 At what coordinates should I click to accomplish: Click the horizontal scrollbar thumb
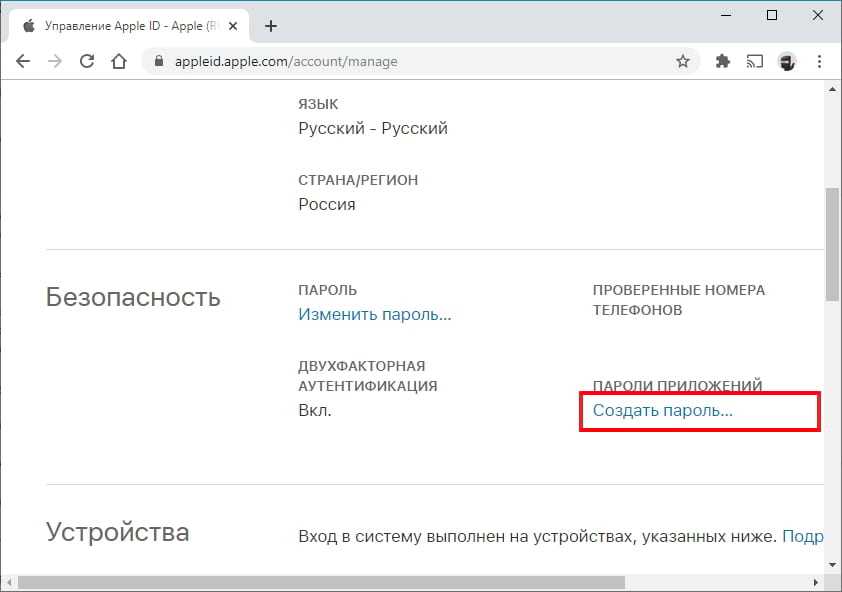(321, 582)
